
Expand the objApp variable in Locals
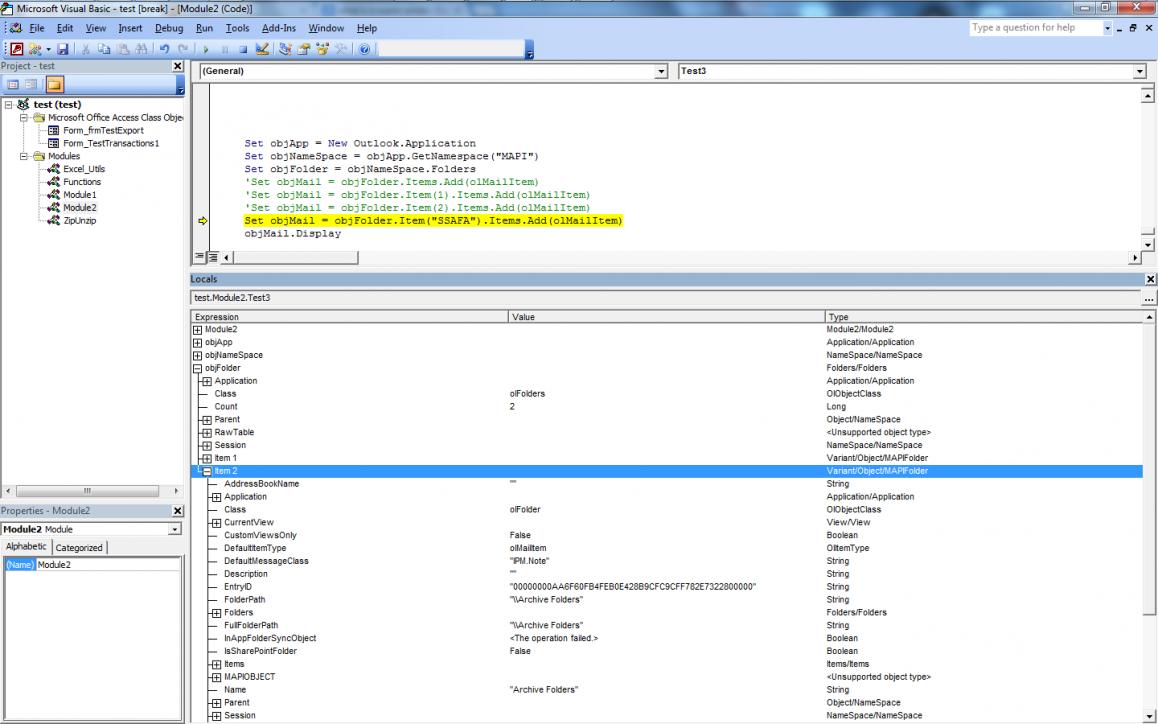coord(197,342)
